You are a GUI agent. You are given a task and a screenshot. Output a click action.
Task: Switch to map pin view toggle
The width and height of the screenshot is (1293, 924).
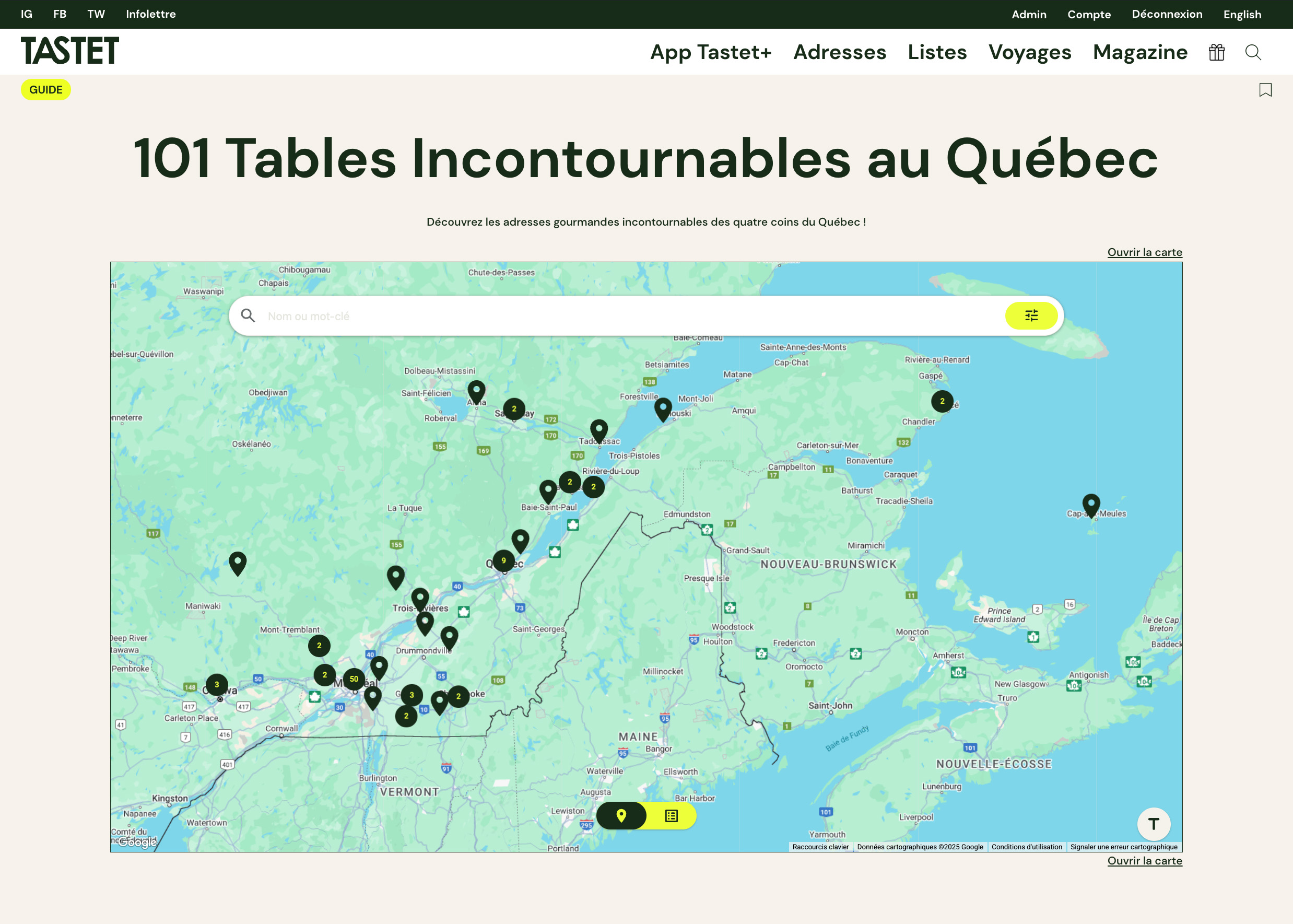tap(621, 816)
